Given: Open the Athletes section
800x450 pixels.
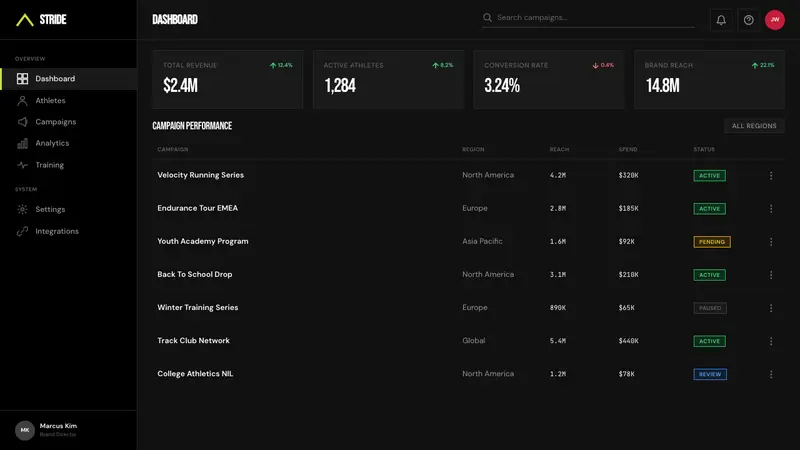Looking at the screenshot, I should [x=68, y=101].
